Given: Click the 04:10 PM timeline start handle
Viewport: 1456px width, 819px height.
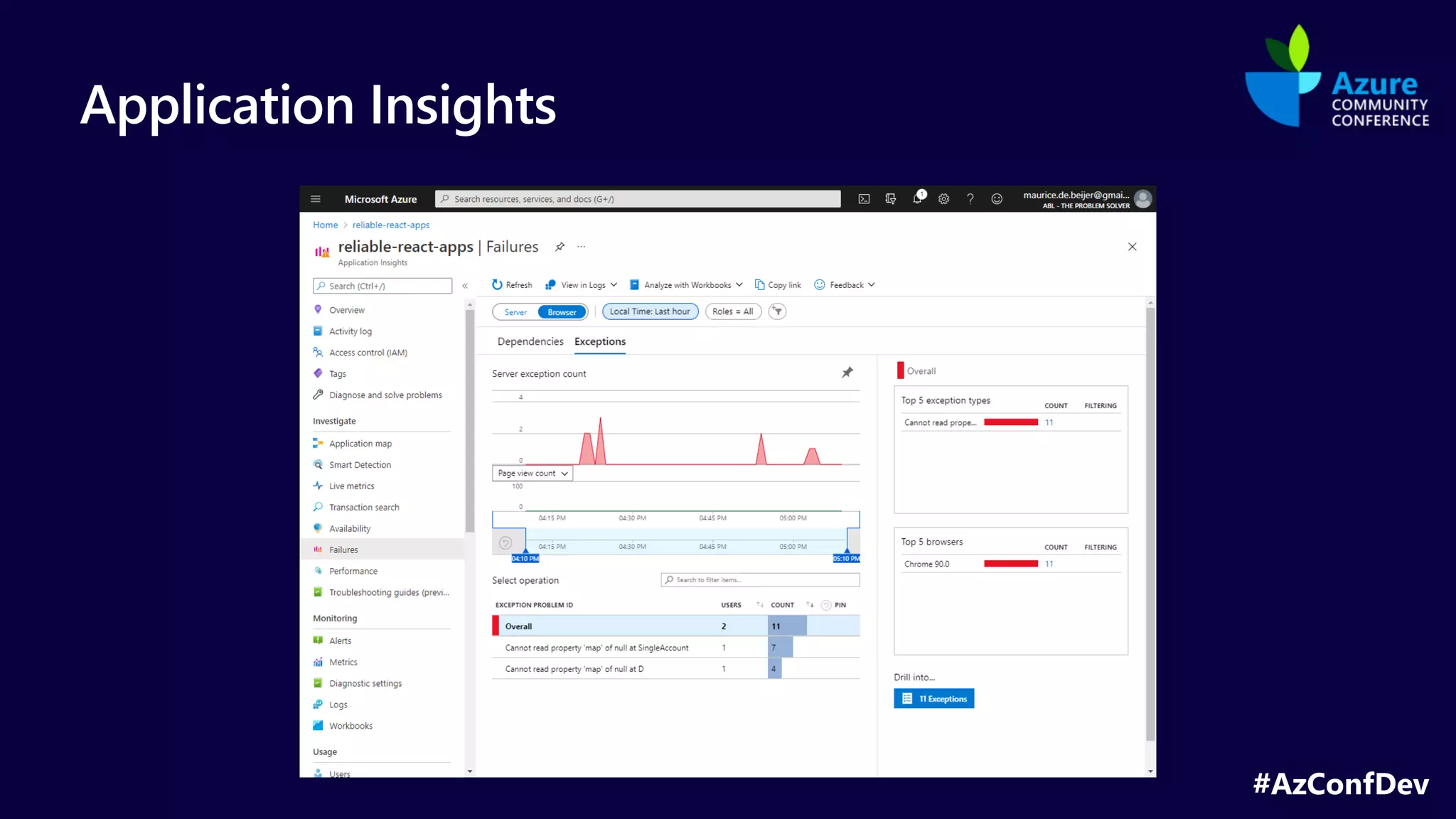Looking at the screenshot, I should [525, 558].
